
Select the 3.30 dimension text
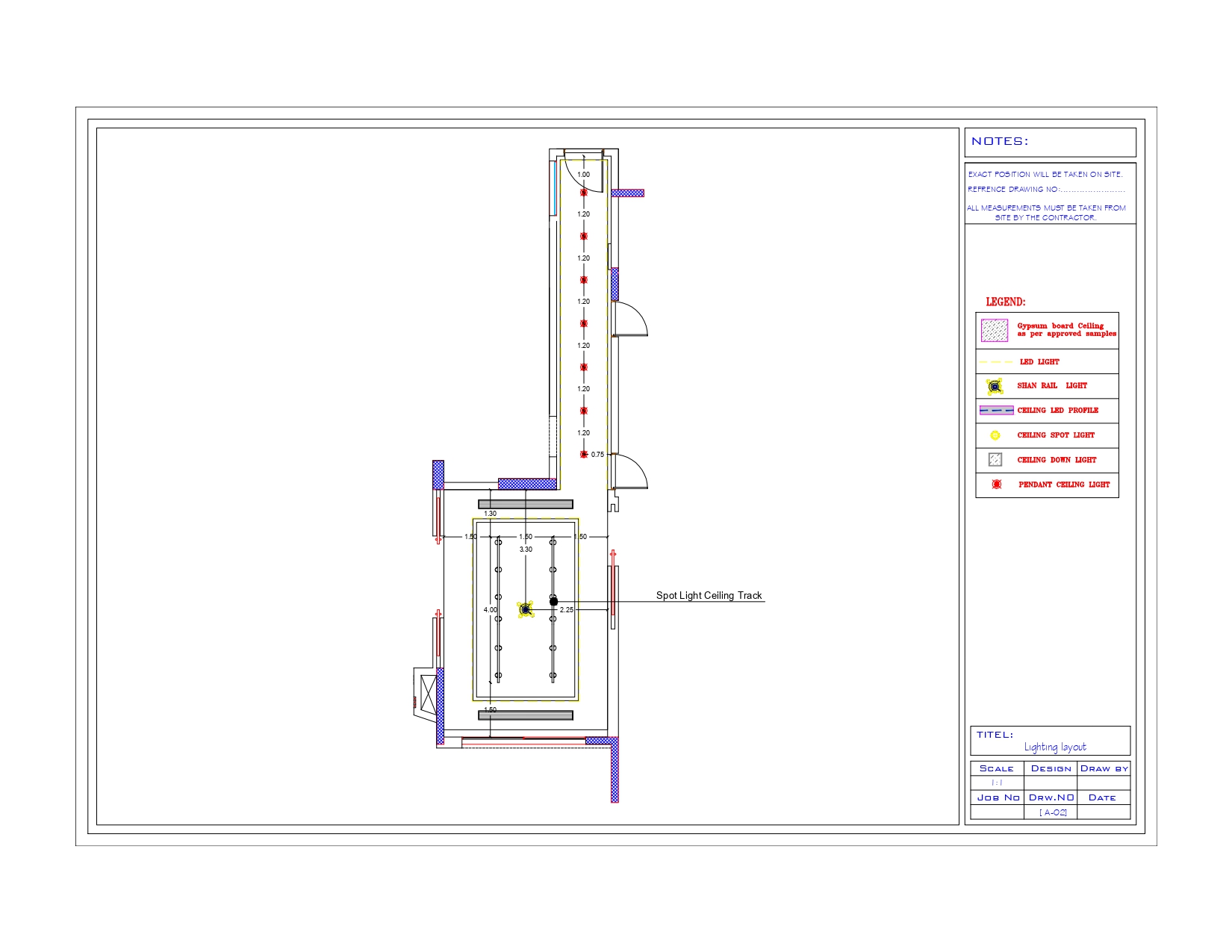(x=526, y=549)
